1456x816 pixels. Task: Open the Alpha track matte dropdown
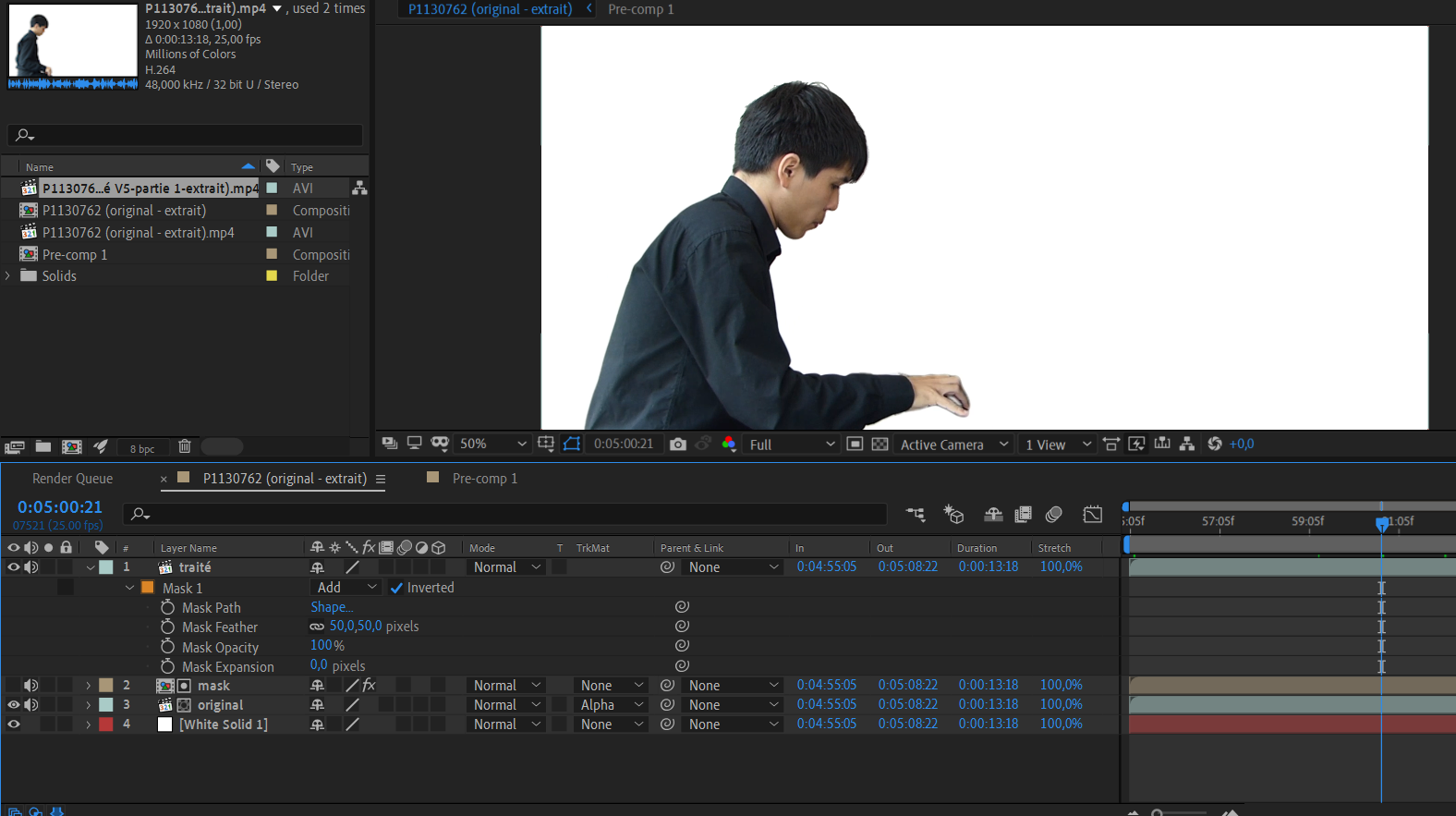pyautogui.click(x=611, y=705)
